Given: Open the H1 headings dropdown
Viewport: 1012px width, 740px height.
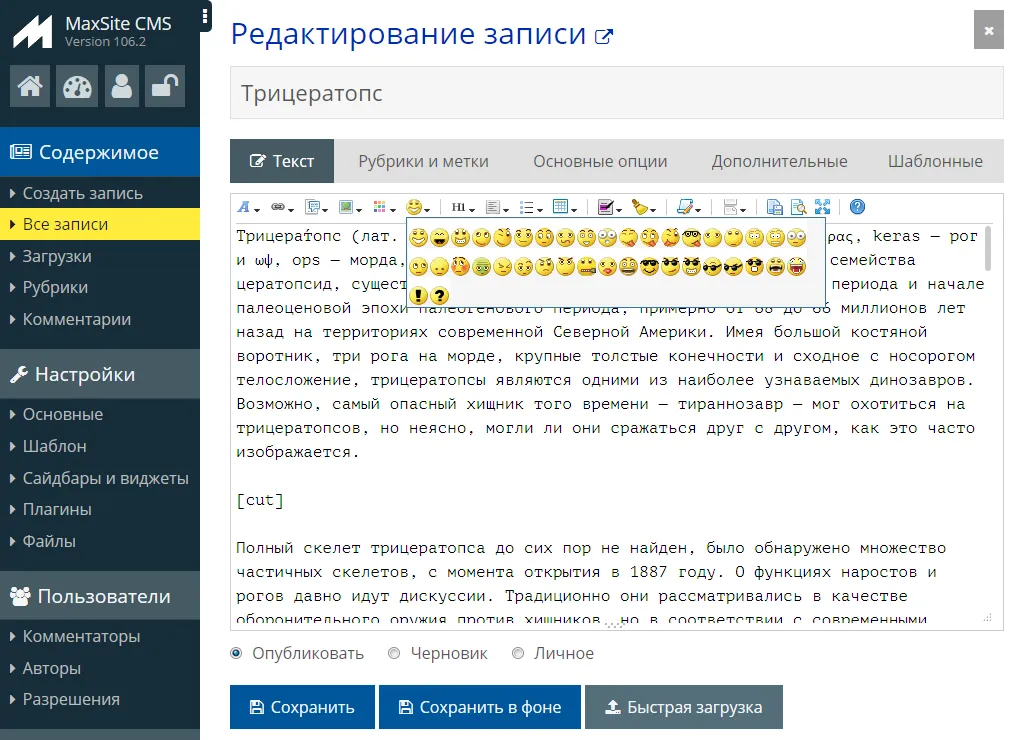Looking at the screenshot, I should (x=462, y=207).
